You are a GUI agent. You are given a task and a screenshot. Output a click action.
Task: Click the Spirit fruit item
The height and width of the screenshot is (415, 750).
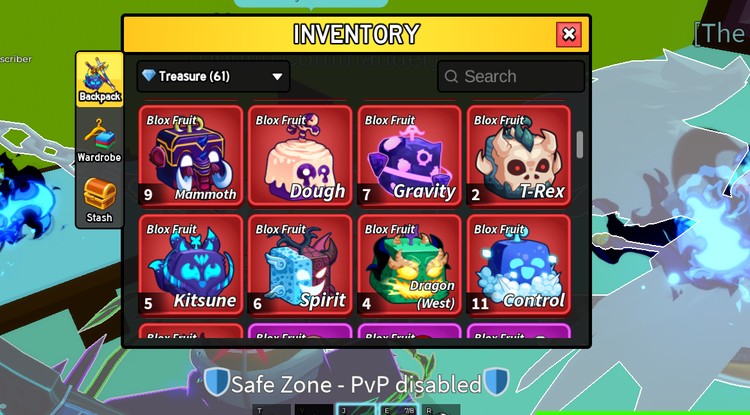pyautogui.click(x=300, y=265)
